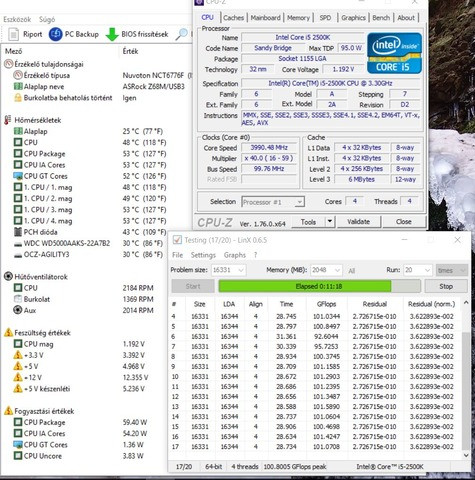This screenshot has height=480, width=475.
Task: Click the +3.3 V warning triangle icon
Action: coord(18,355)
